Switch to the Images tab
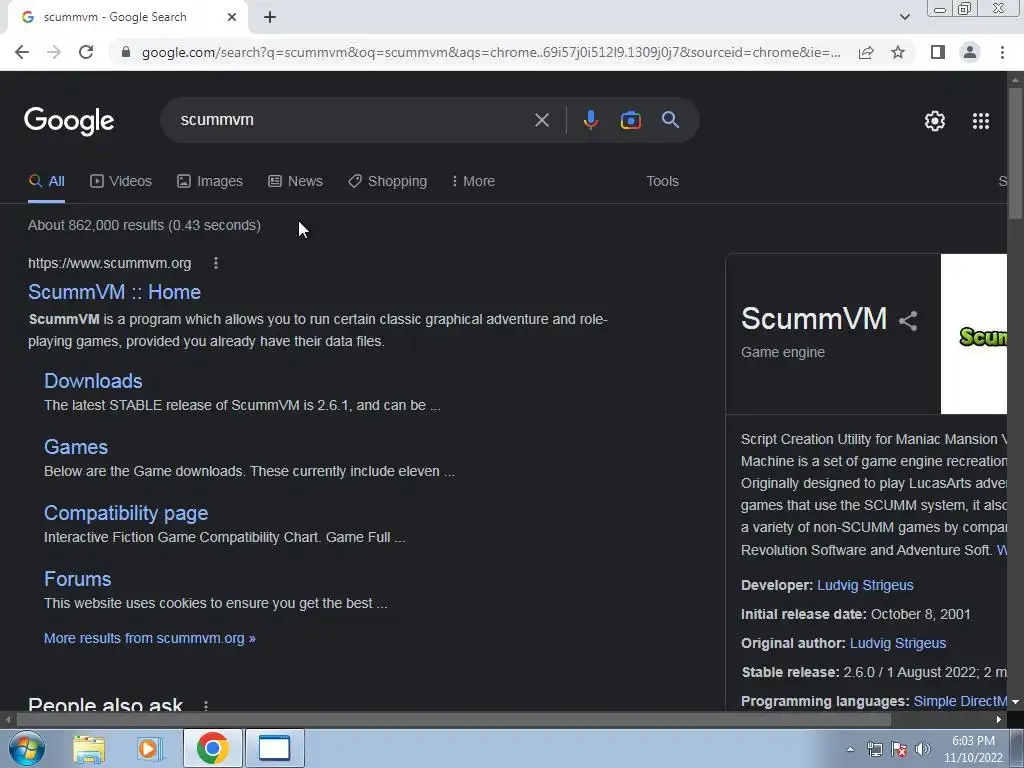The width and height of the screenshot is (1024, 768). pyautogui.click(x=210, y=181)
